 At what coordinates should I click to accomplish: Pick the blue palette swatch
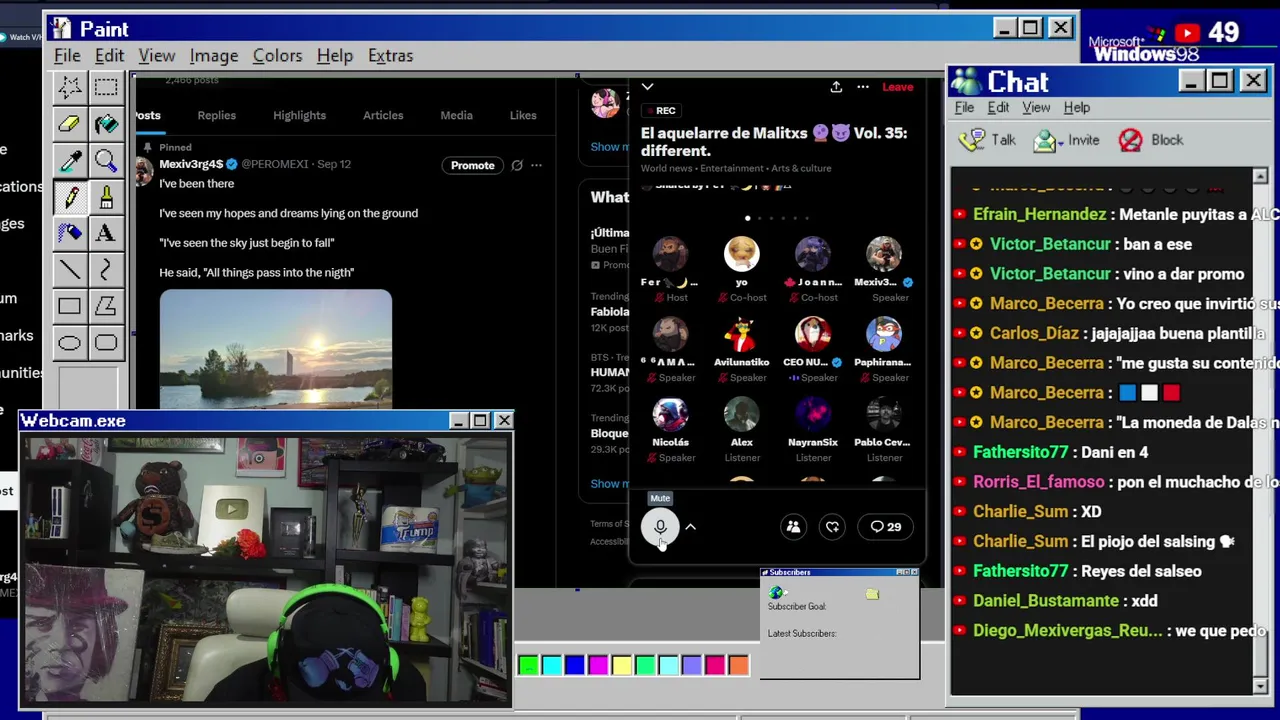coord(575,665)
